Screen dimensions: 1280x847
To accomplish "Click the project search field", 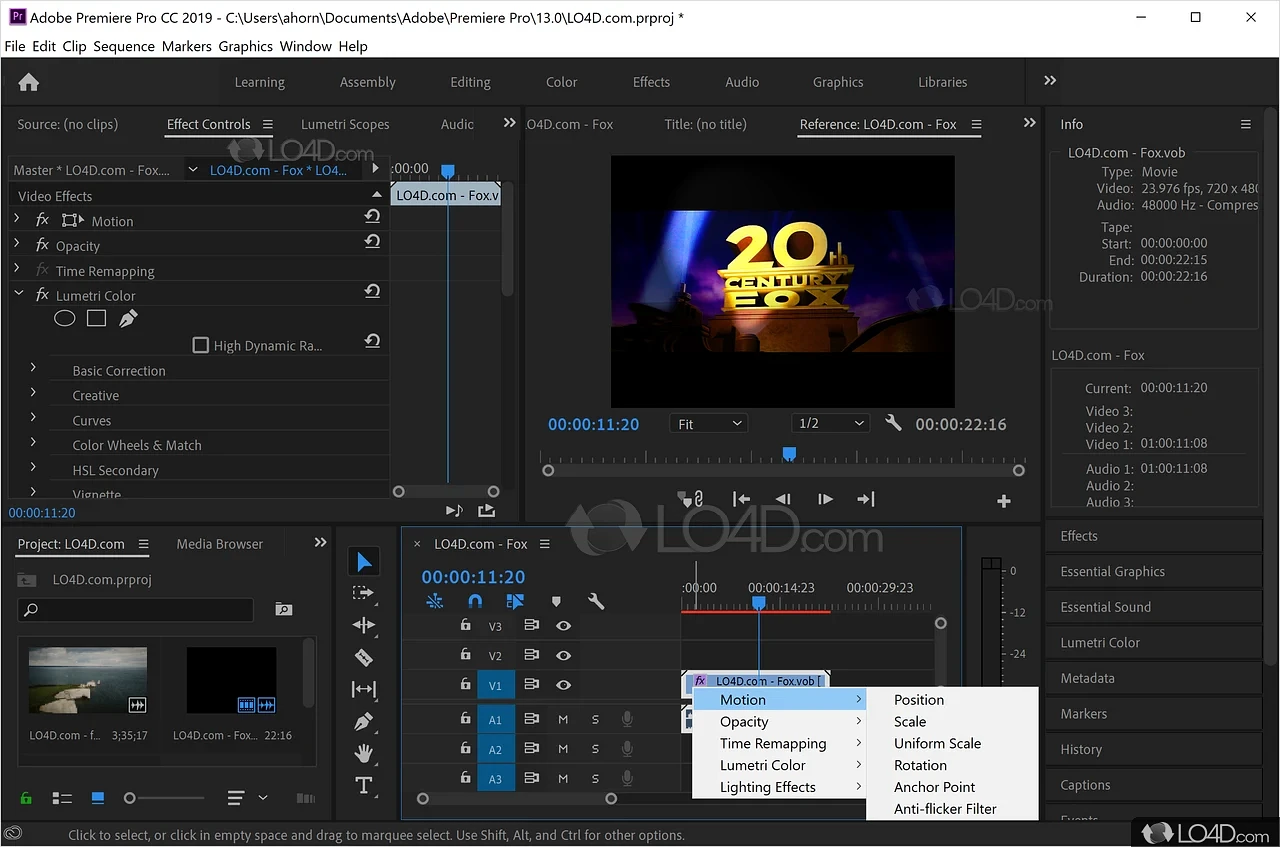I will click(135, 609).
